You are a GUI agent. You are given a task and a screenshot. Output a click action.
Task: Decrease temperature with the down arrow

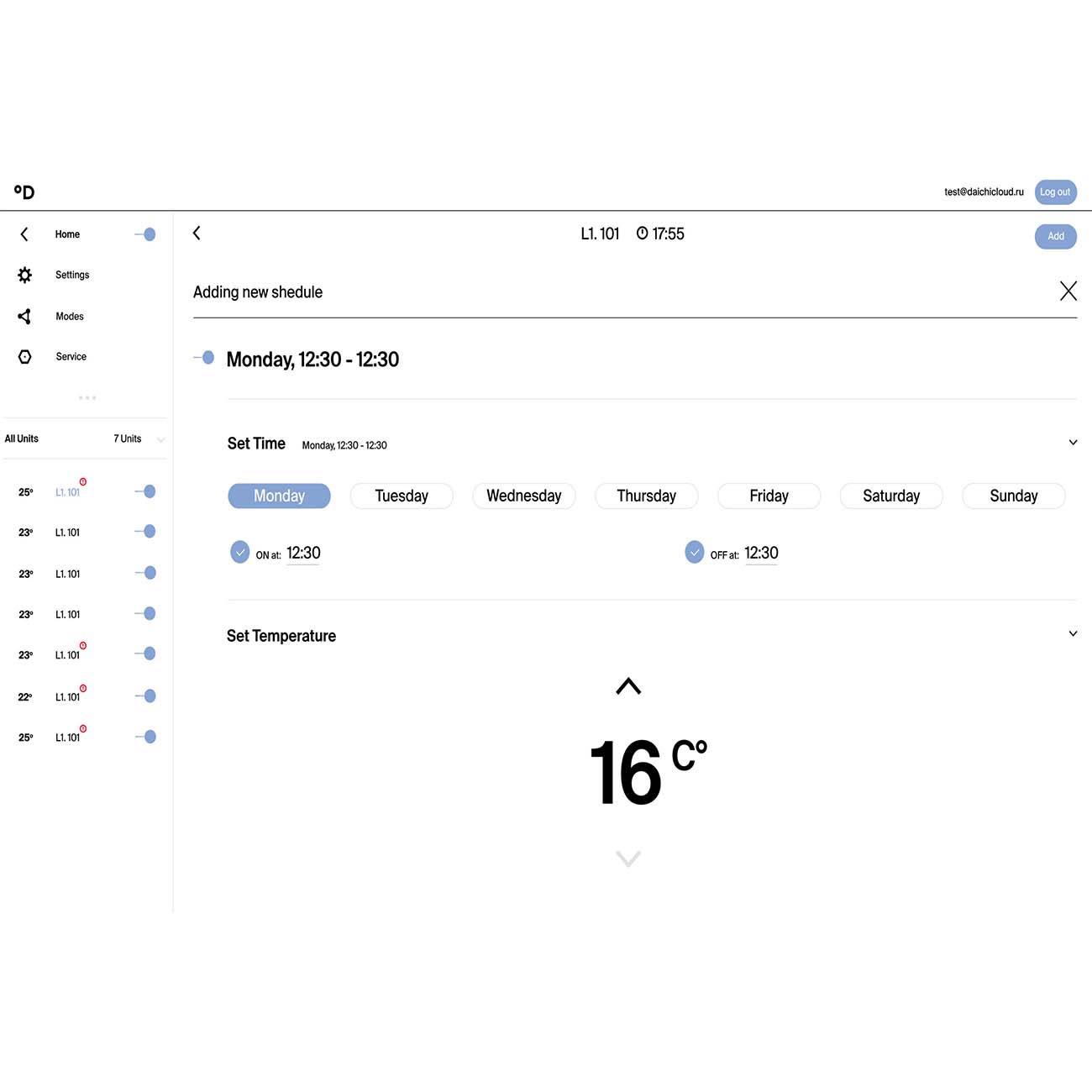tap(627, 858)
